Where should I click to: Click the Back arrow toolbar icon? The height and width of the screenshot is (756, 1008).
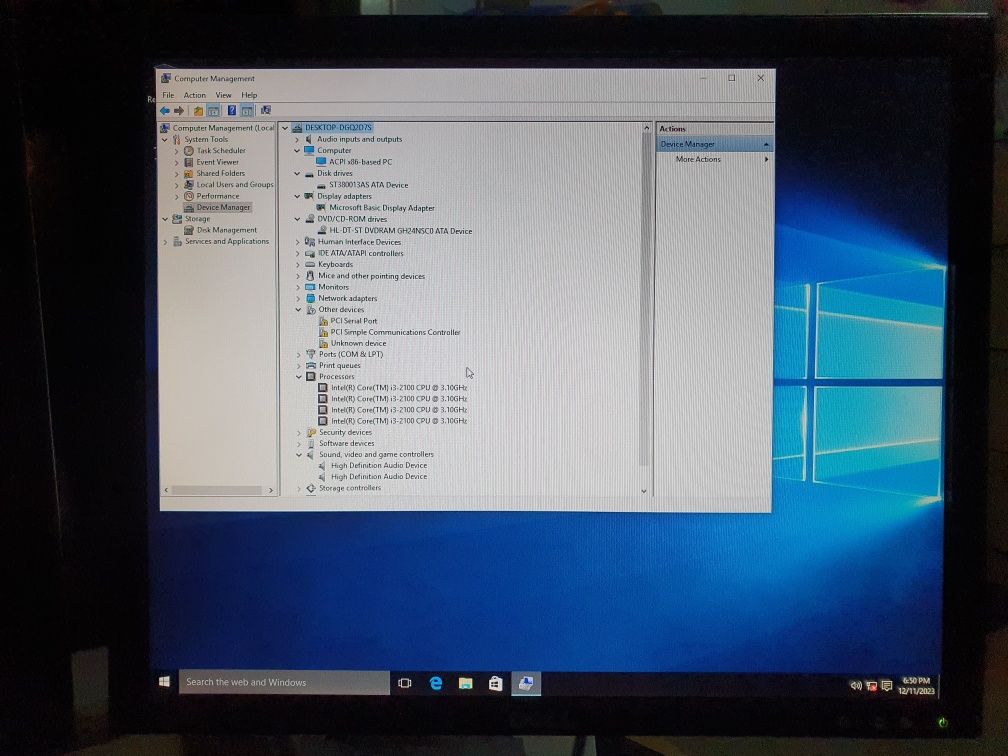(165, 111)
